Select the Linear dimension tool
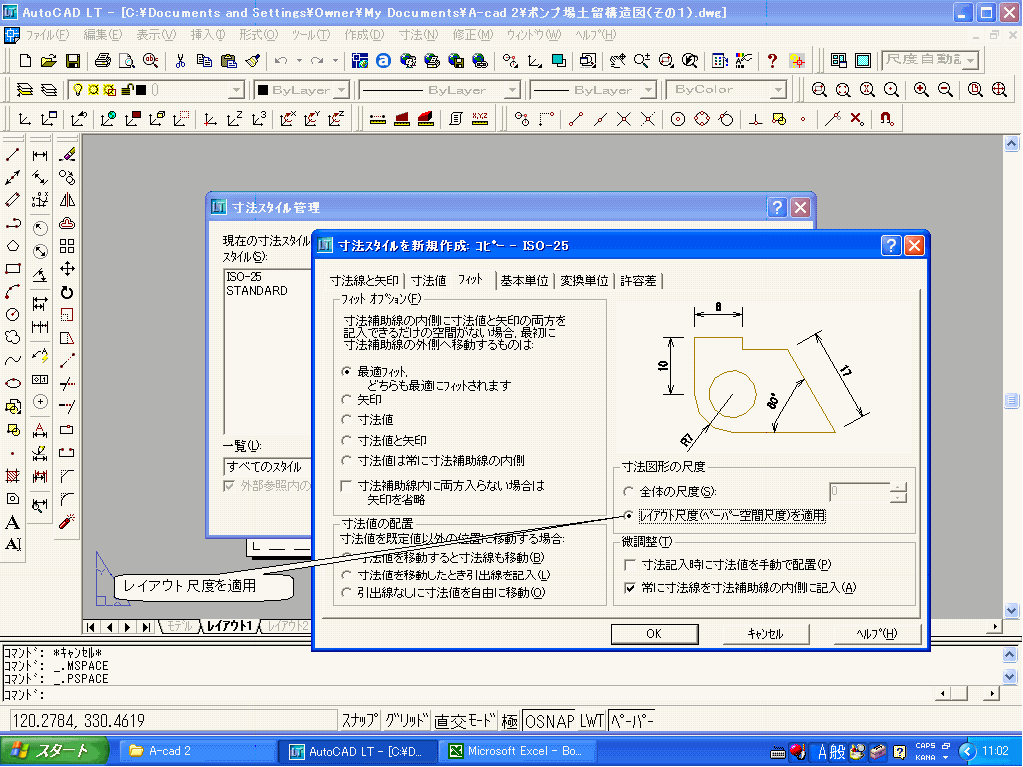 pos(40,155)
